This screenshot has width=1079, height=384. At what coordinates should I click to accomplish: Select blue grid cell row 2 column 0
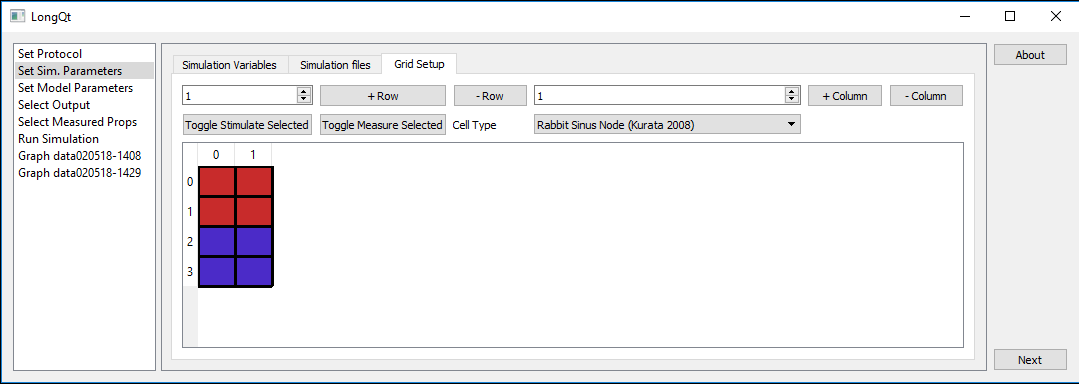[x=217, y=242]
